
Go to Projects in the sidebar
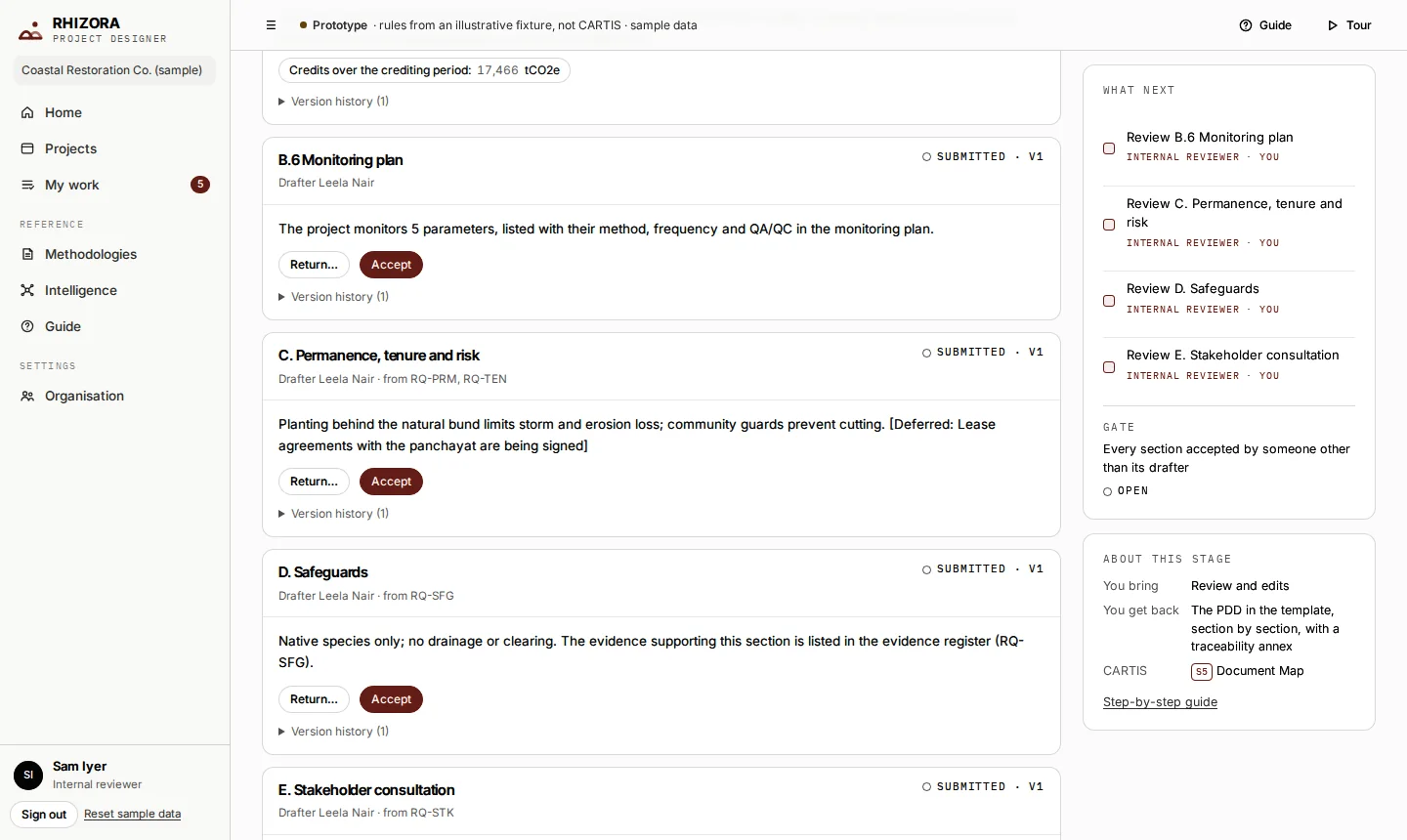tap(115, 148)
